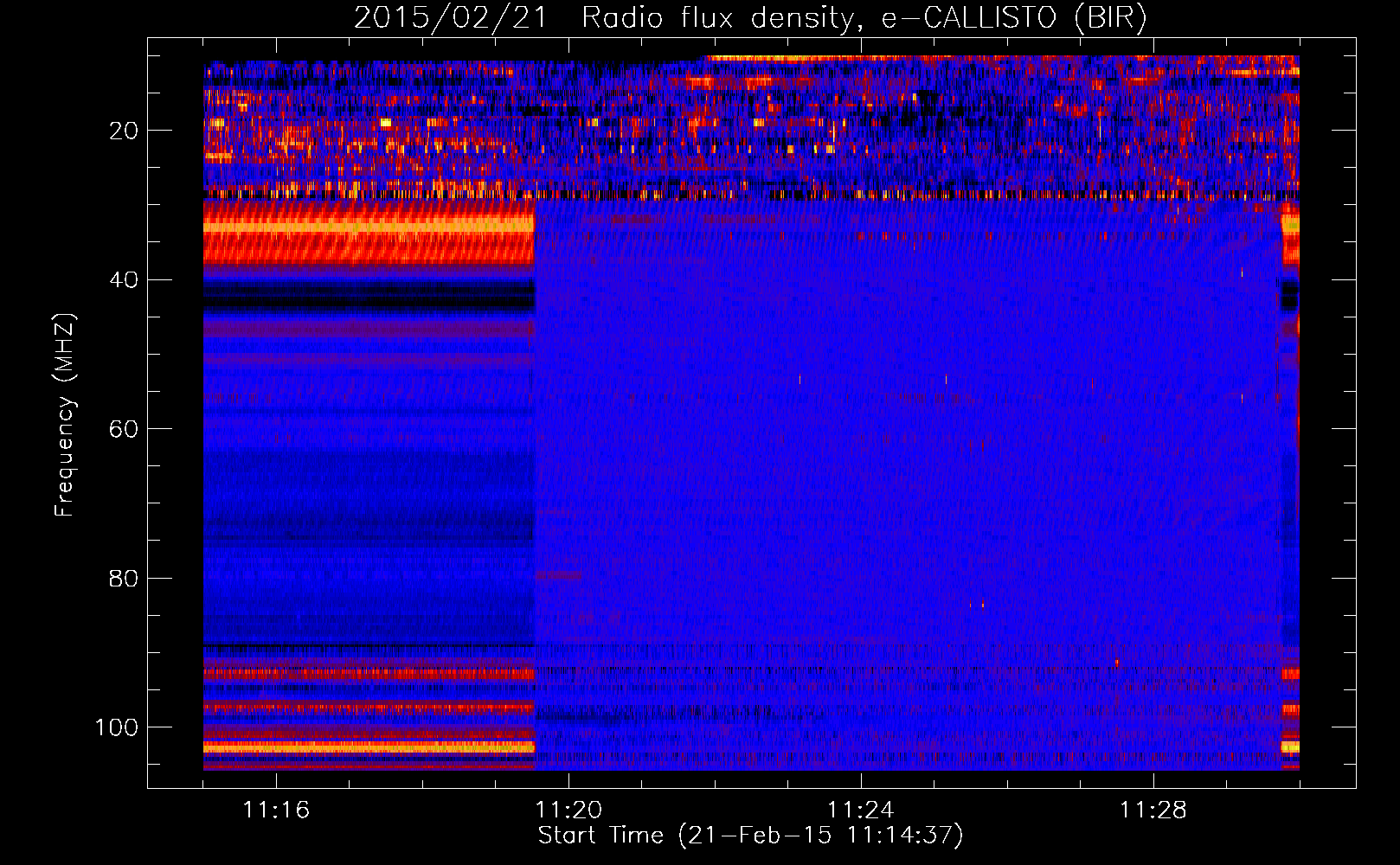Click the '11:20' time tick label
Screen dimensions: 1400x865
tap(568, 810)
